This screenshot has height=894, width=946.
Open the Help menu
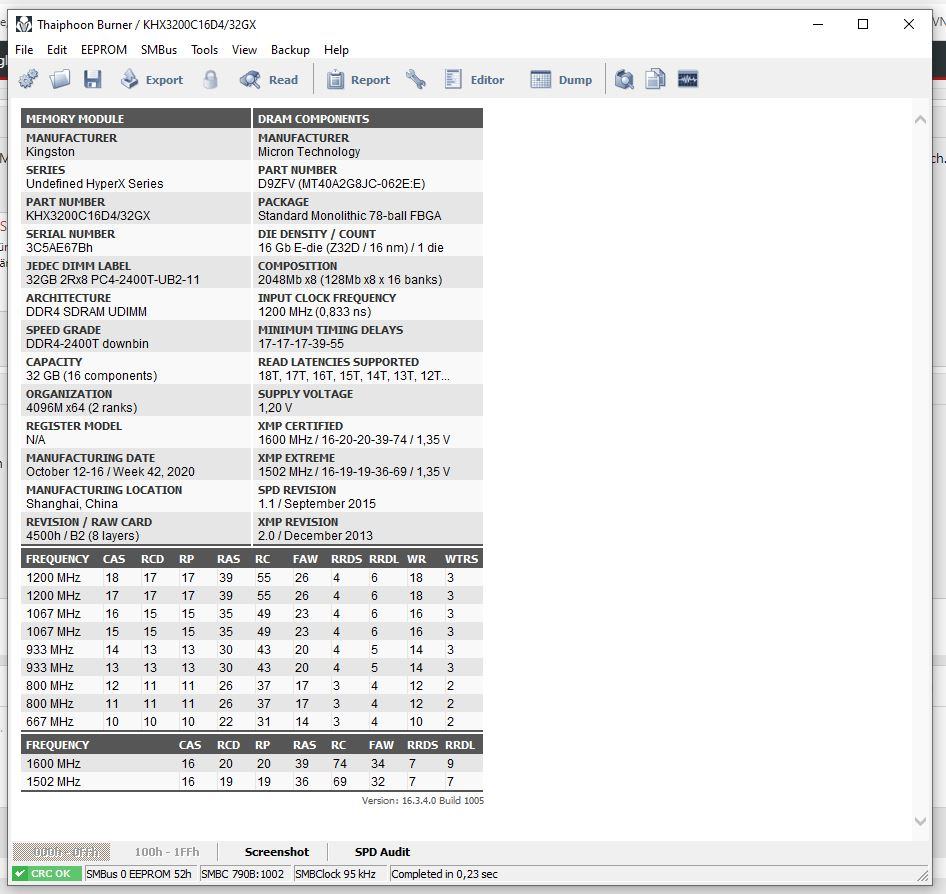tap(336, 50)
